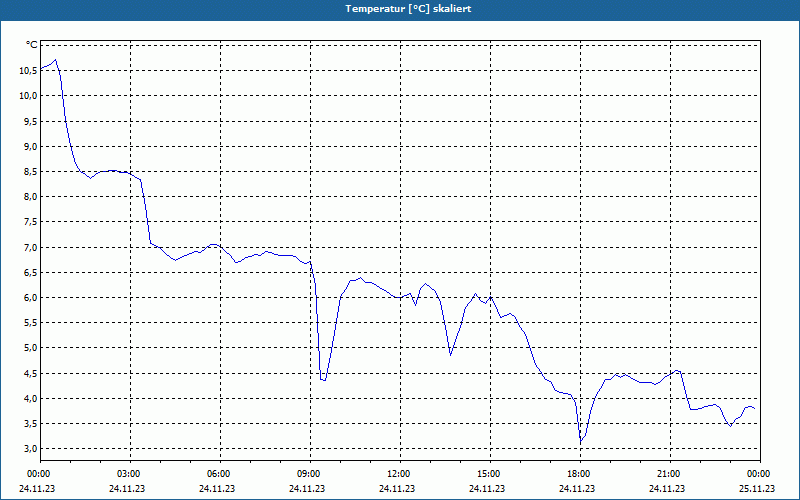Select the '09:00' time label
Viewport: 800px width, 500px height.
[308, 474]
